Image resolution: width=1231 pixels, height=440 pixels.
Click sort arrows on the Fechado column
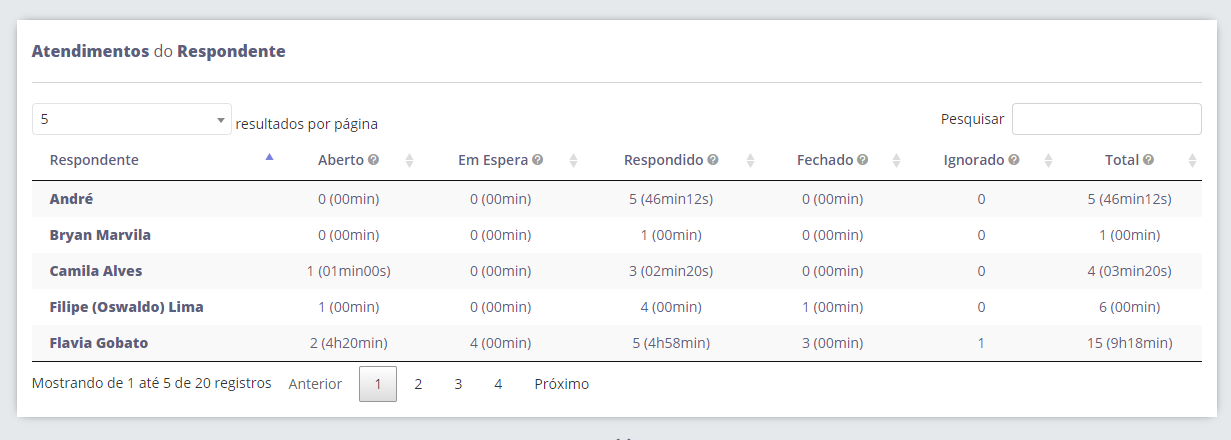(x=896, y=160)
